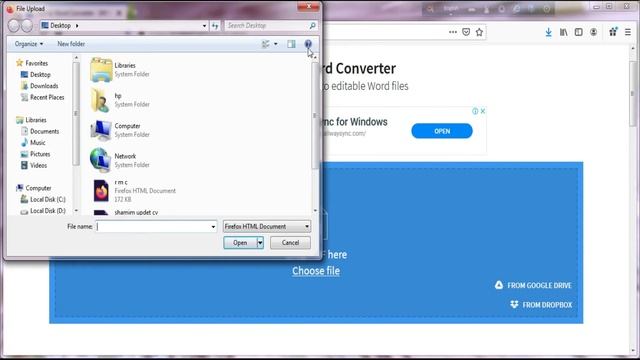Click the Search Desktop field
This screenshot has height=360, width=640.
click(x=267, y=26)
